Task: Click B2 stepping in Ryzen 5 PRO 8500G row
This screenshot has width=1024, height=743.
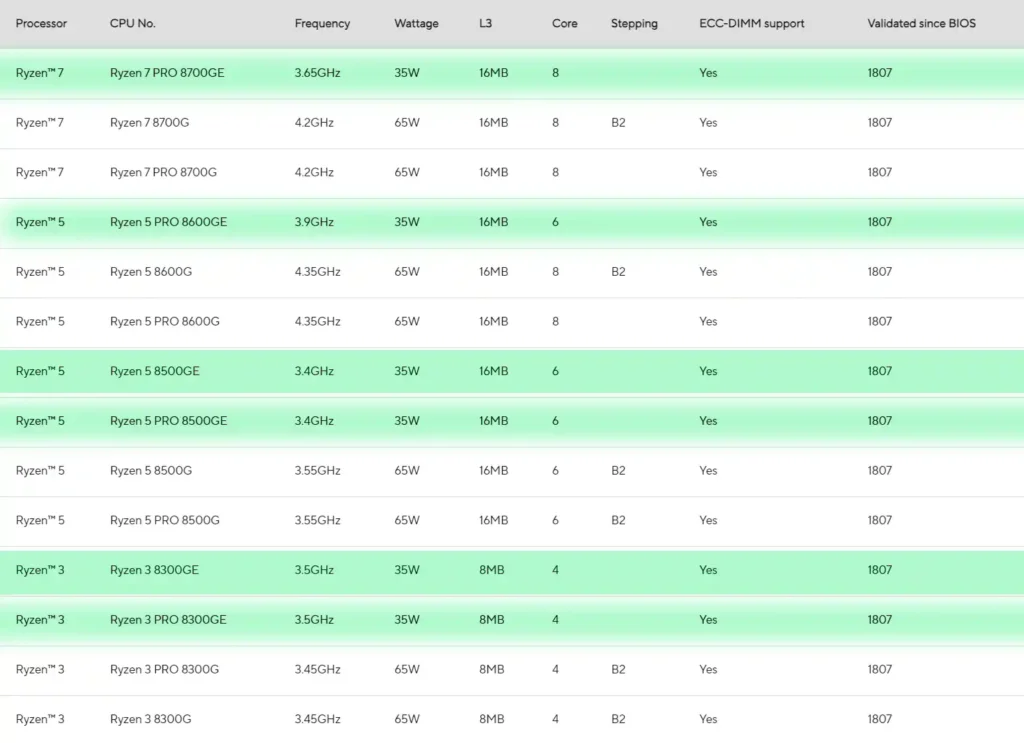Action: pos(618,520)
